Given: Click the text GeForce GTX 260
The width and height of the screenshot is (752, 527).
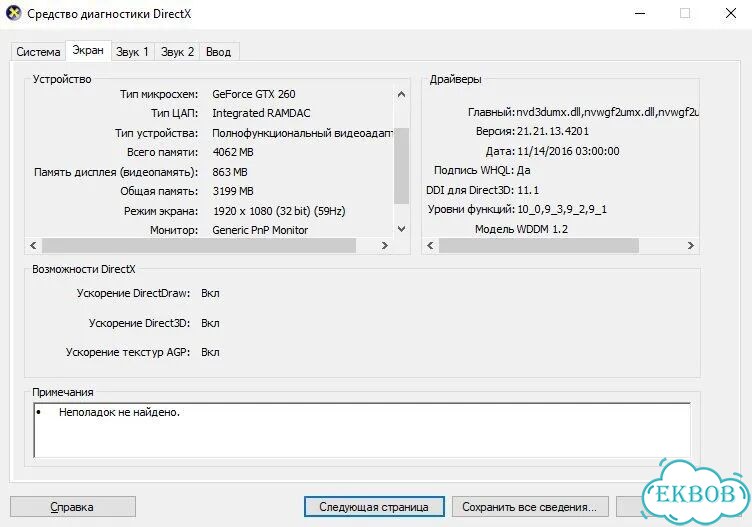Looking at the screenshot, I should pos(254,94).
